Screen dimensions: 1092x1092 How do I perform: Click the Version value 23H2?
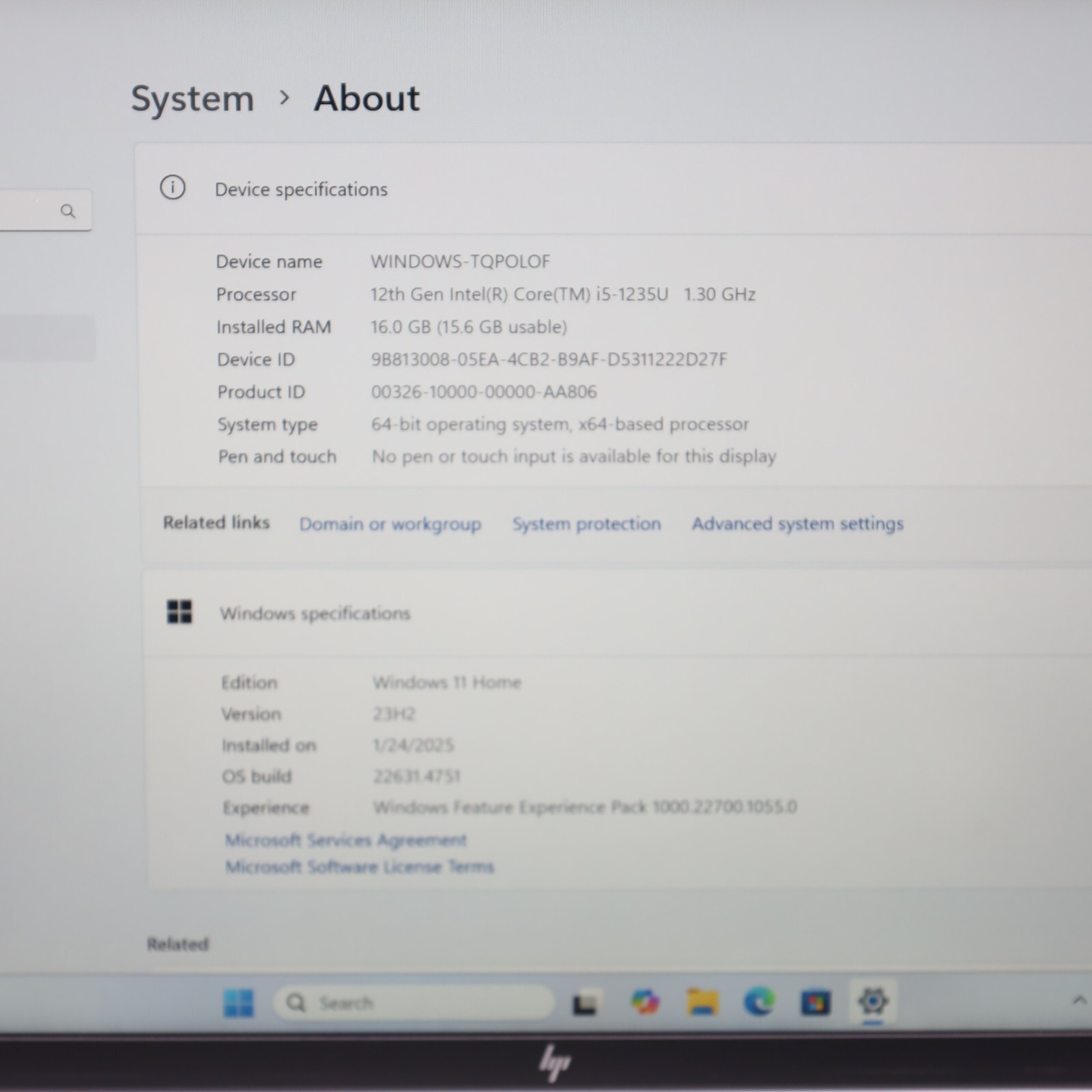[394, 714]
